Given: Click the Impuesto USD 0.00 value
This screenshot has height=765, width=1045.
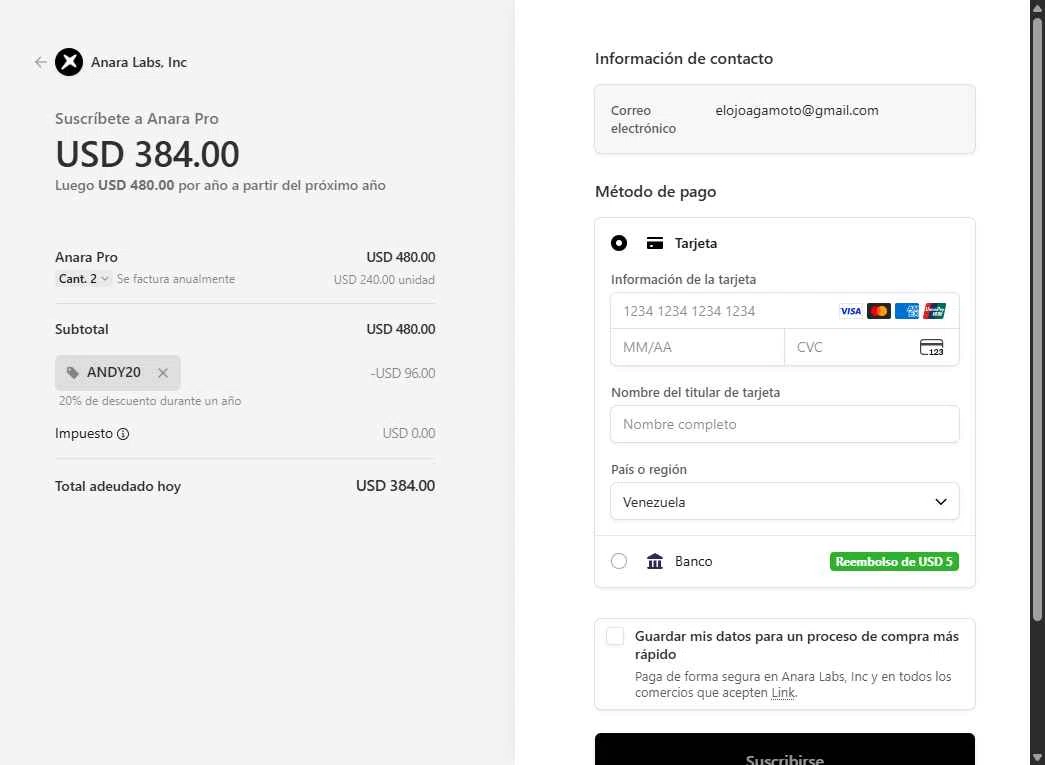Looking at the screenshot, I should point(409,433).
